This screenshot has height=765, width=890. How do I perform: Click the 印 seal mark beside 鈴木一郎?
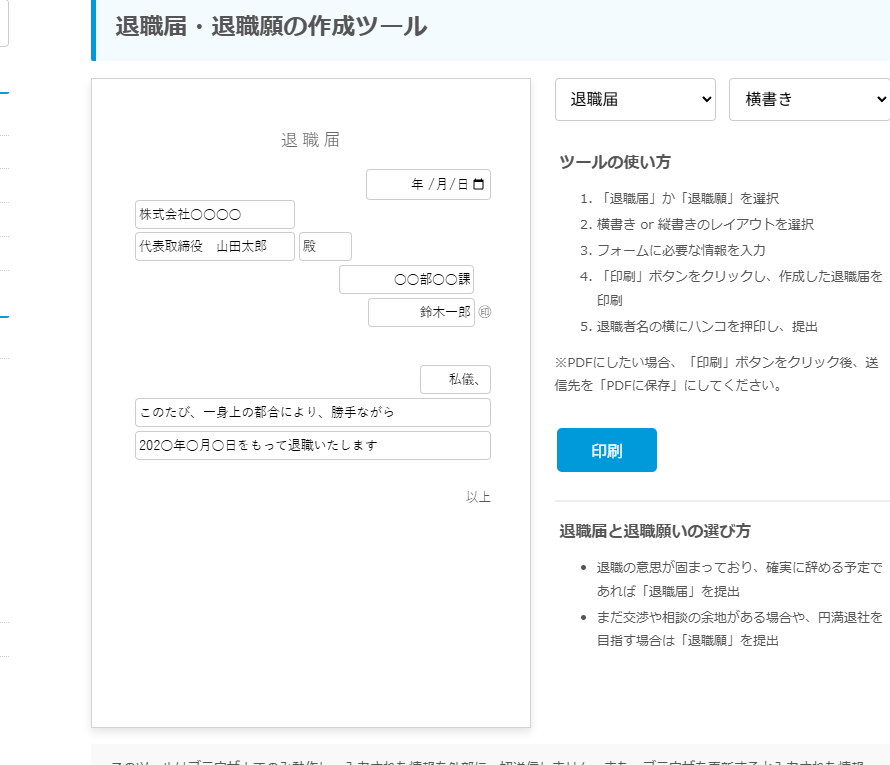point(485,312)
